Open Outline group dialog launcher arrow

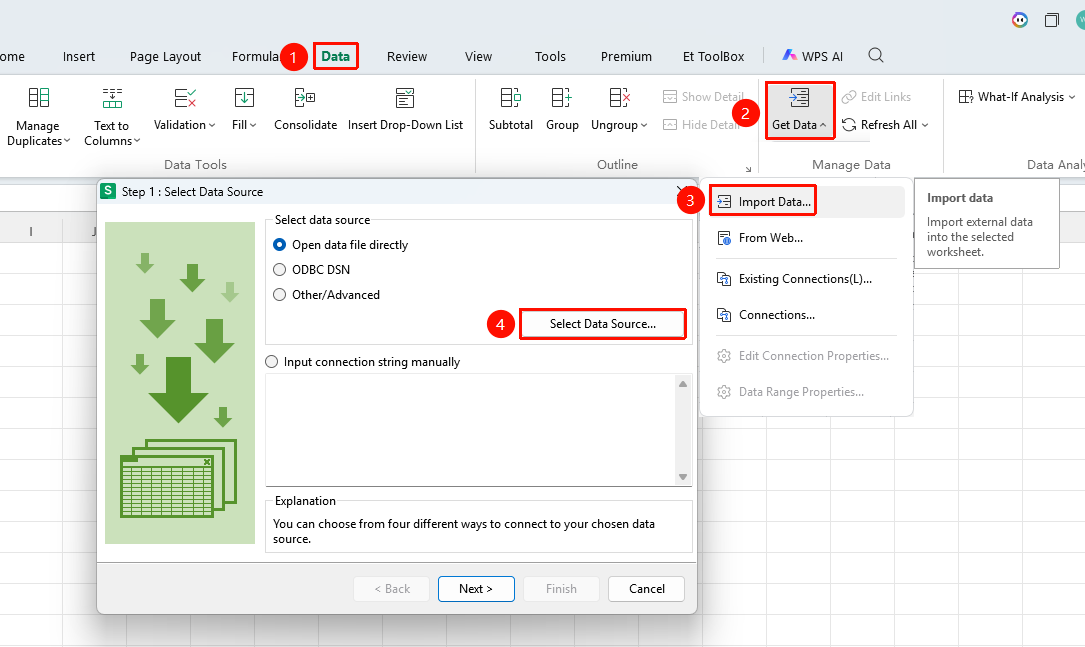point(748,169)
